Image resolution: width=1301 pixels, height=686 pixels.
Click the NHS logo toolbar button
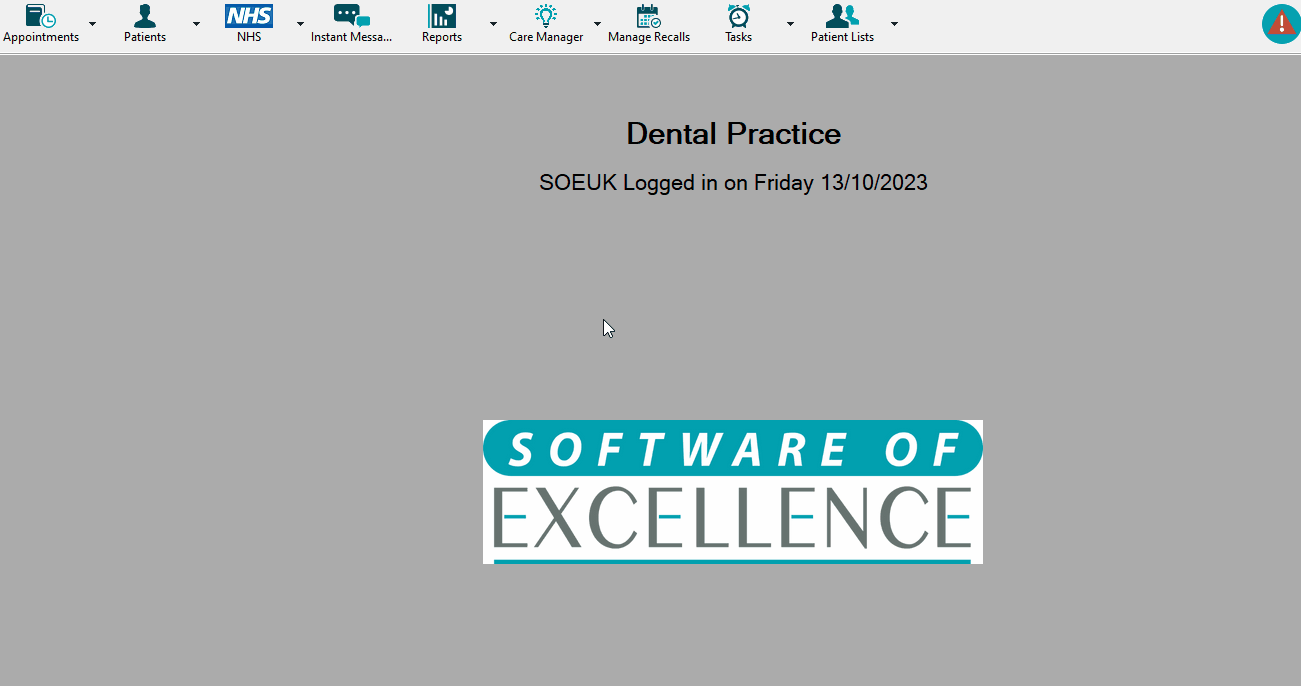tap(249, 16)
